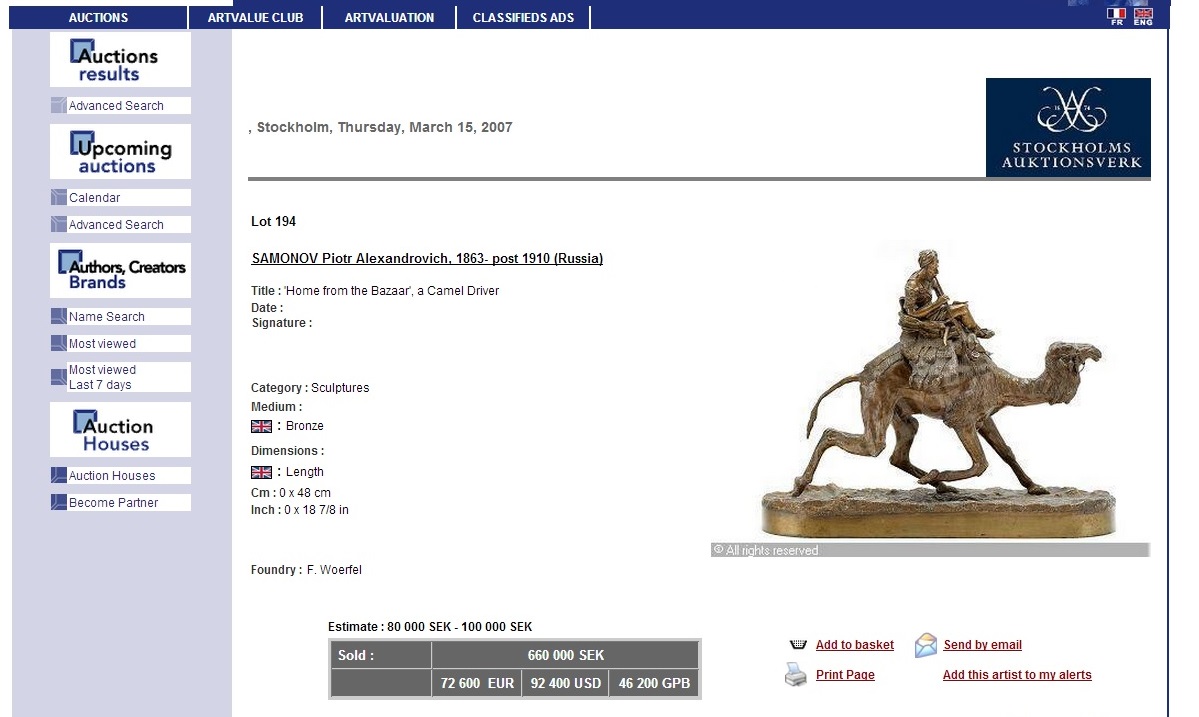The width and height of the screenshot is (1199, 717).
Task: Click the basket icon beside Add to basket
Action: pyautogui.click(x=798, y=644)
